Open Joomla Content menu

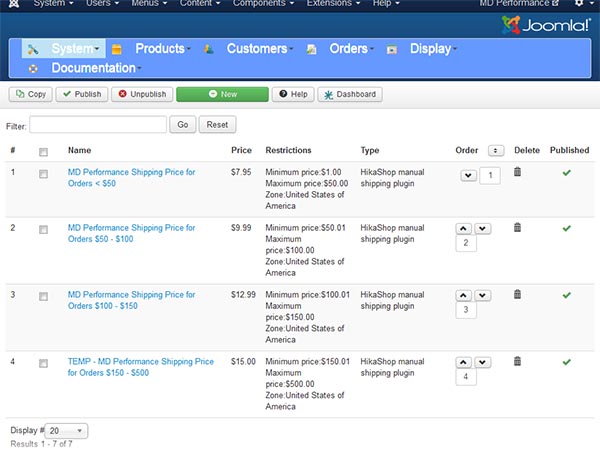pos(200,3)
